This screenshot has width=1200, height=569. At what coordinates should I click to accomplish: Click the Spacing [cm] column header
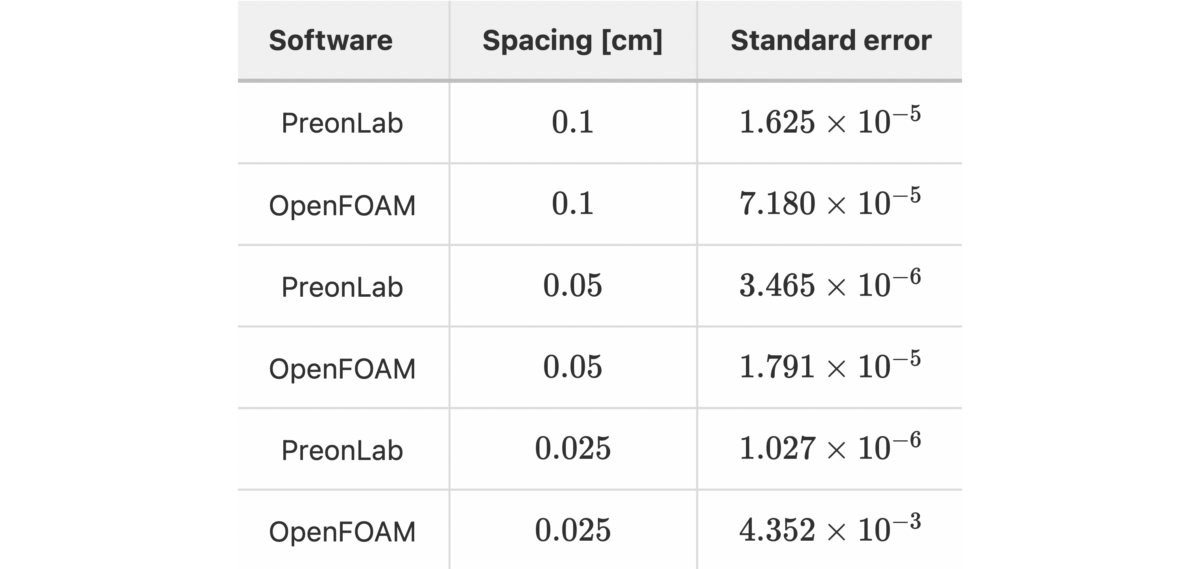pyautogui.click(x=572, y=41)
